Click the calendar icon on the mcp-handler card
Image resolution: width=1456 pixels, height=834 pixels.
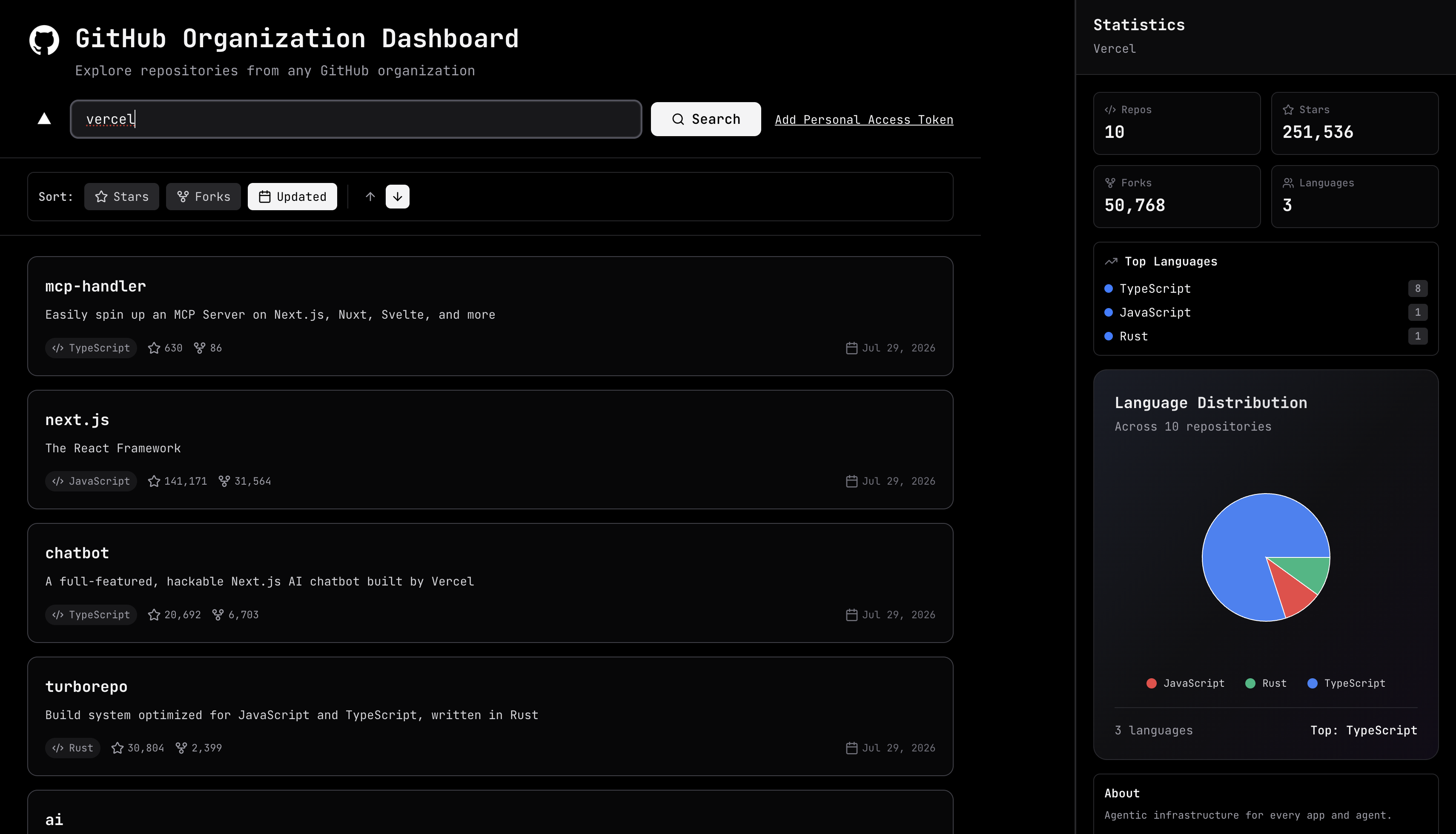click(852, 348)
